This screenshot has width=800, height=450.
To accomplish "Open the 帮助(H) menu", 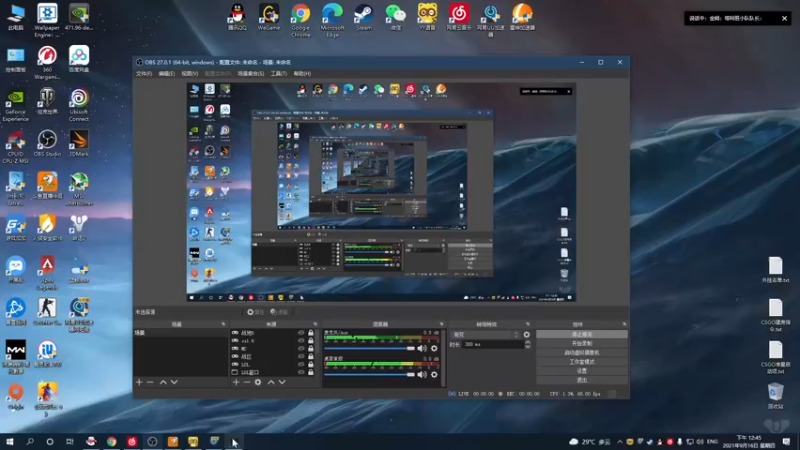I will [302, 73].
